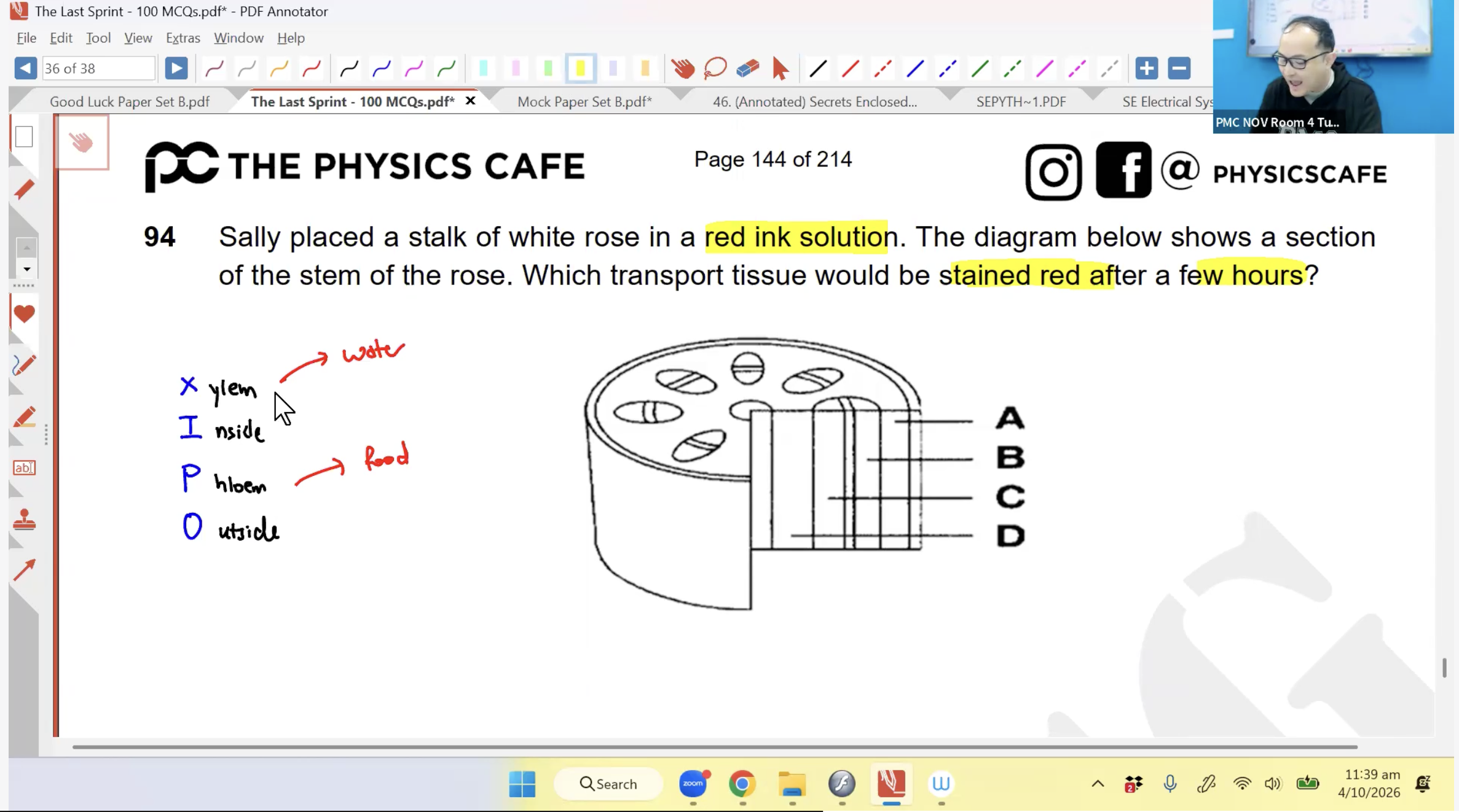Expand the sidebar dropdown arrow
This screenshot has height=812, width=1459.
tap(26, 269)
